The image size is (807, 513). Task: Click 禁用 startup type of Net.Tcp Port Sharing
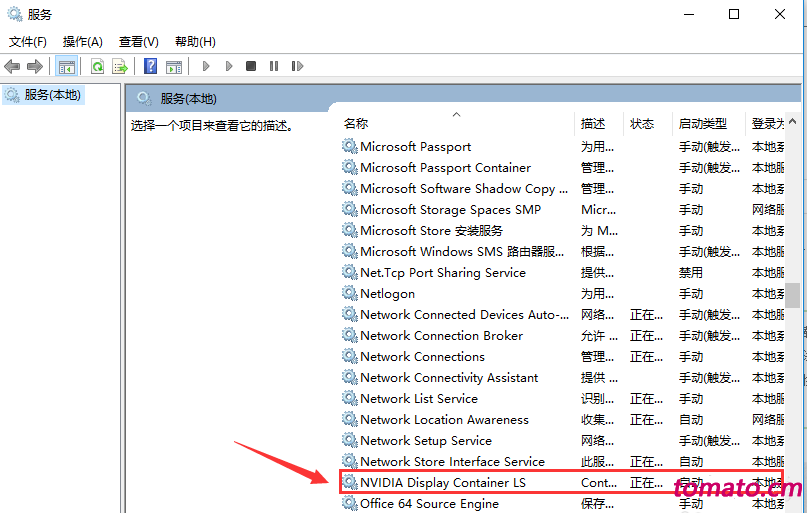[x=691, y=273]
